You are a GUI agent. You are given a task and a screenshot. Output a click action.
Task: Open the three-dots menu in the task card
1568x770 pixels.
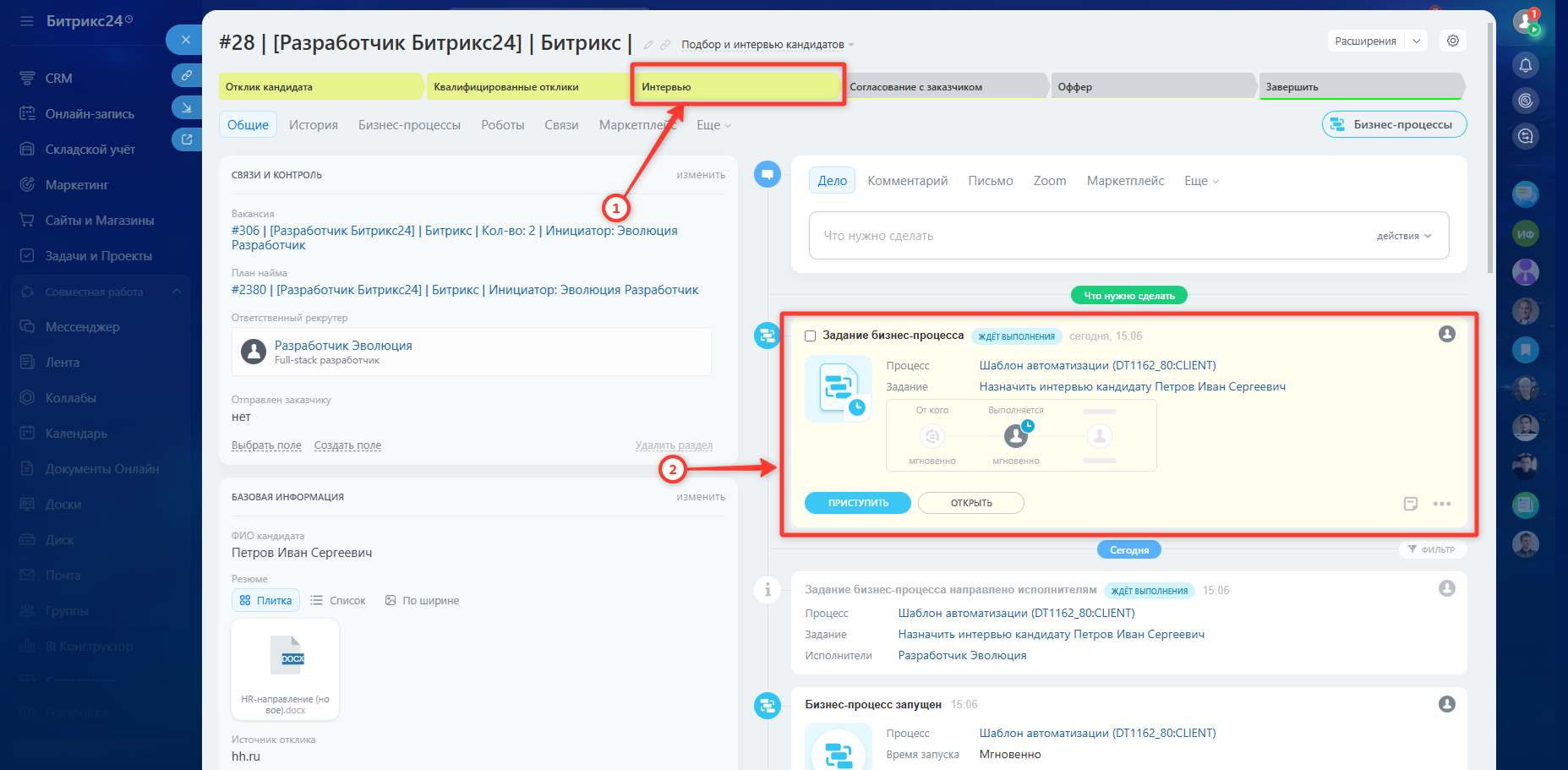[x=1442, y=504]
